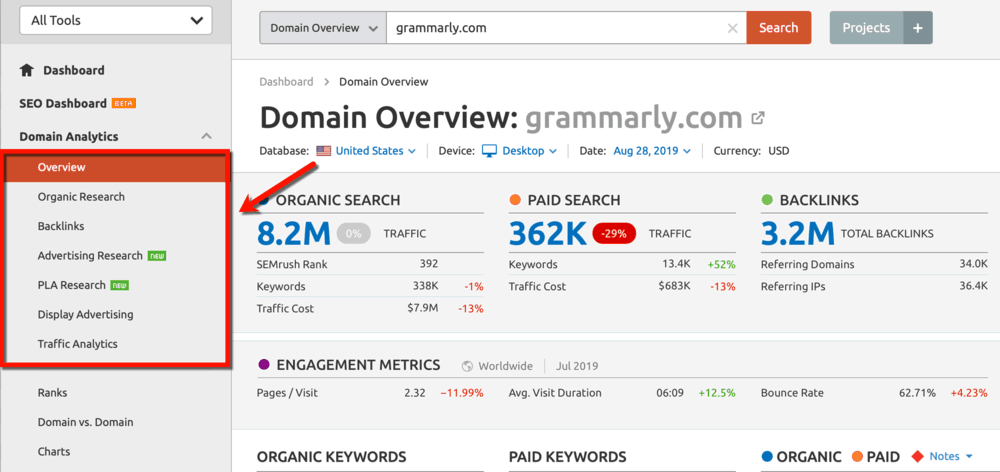Expand the Notes dropdown

click(x=951, y=457)
